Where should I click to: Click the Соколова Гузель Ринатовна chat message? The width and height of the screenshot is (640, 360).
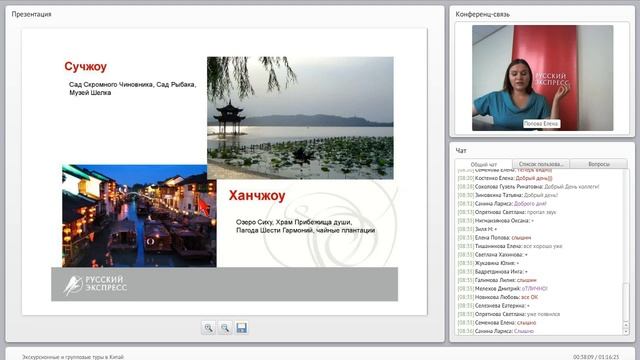click(x=528, y=187)
